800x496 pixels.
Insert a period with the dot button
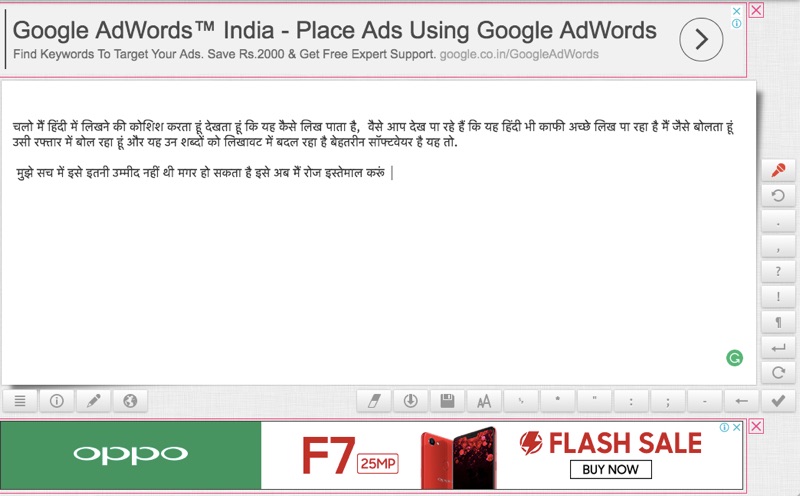coord(778,221)
